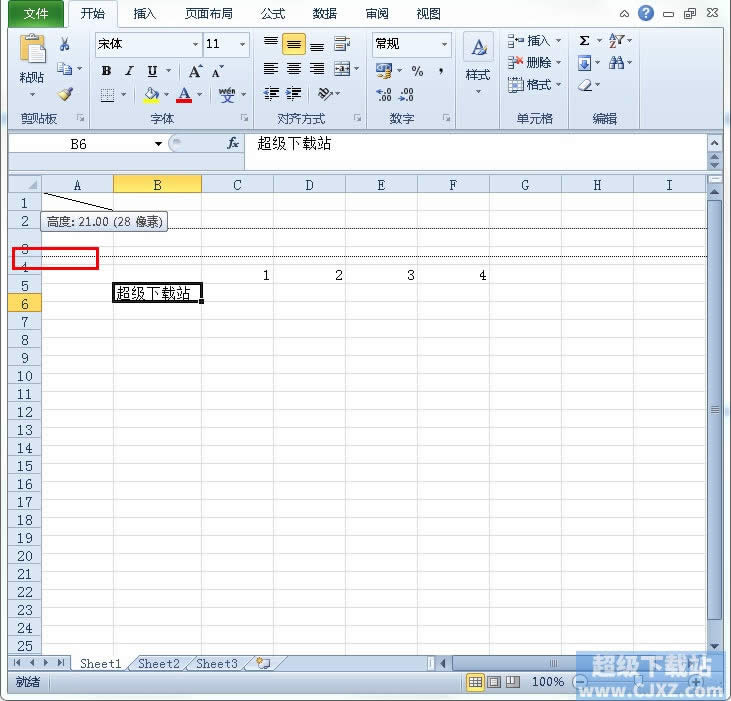Toggle top vertical alignment

(x=271, y=43)
